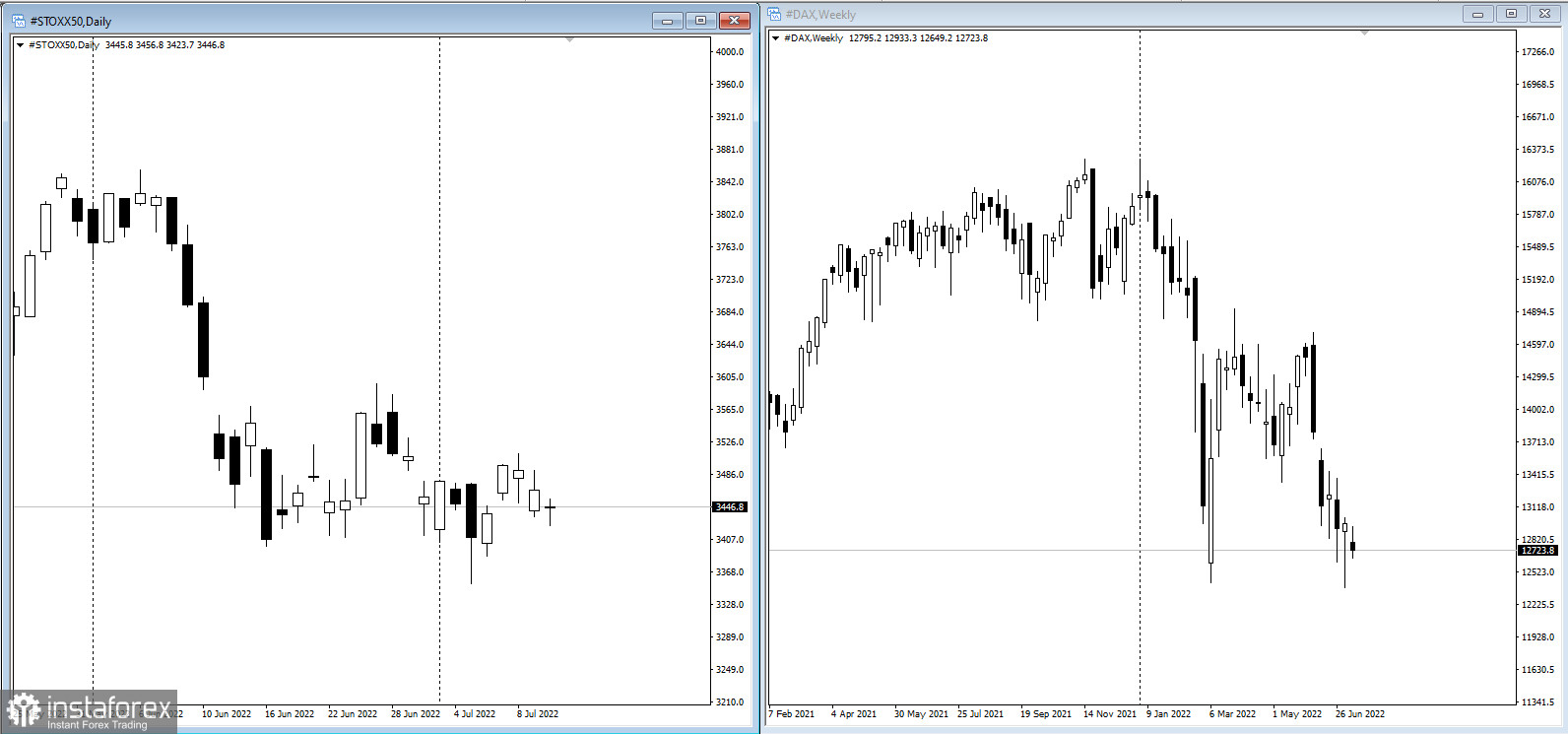Open the dropdown triangle beside #DAX,Weekly label

click(x=775, y=38)
